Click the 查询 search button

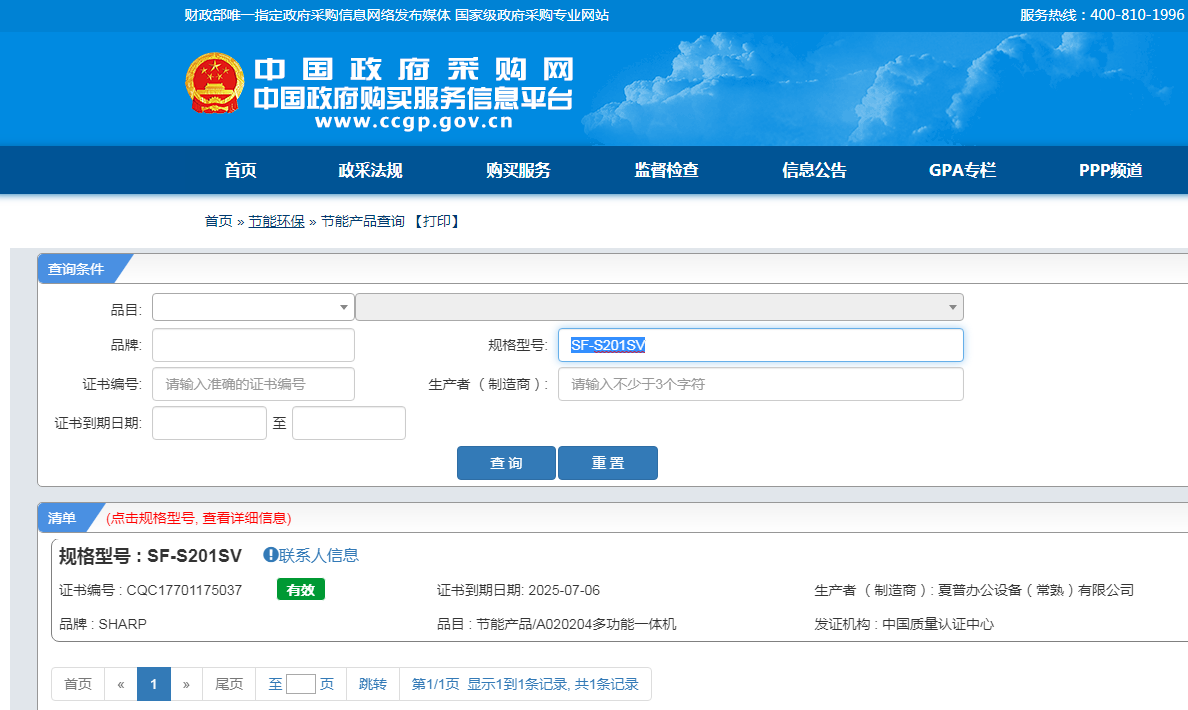(506, 463)
